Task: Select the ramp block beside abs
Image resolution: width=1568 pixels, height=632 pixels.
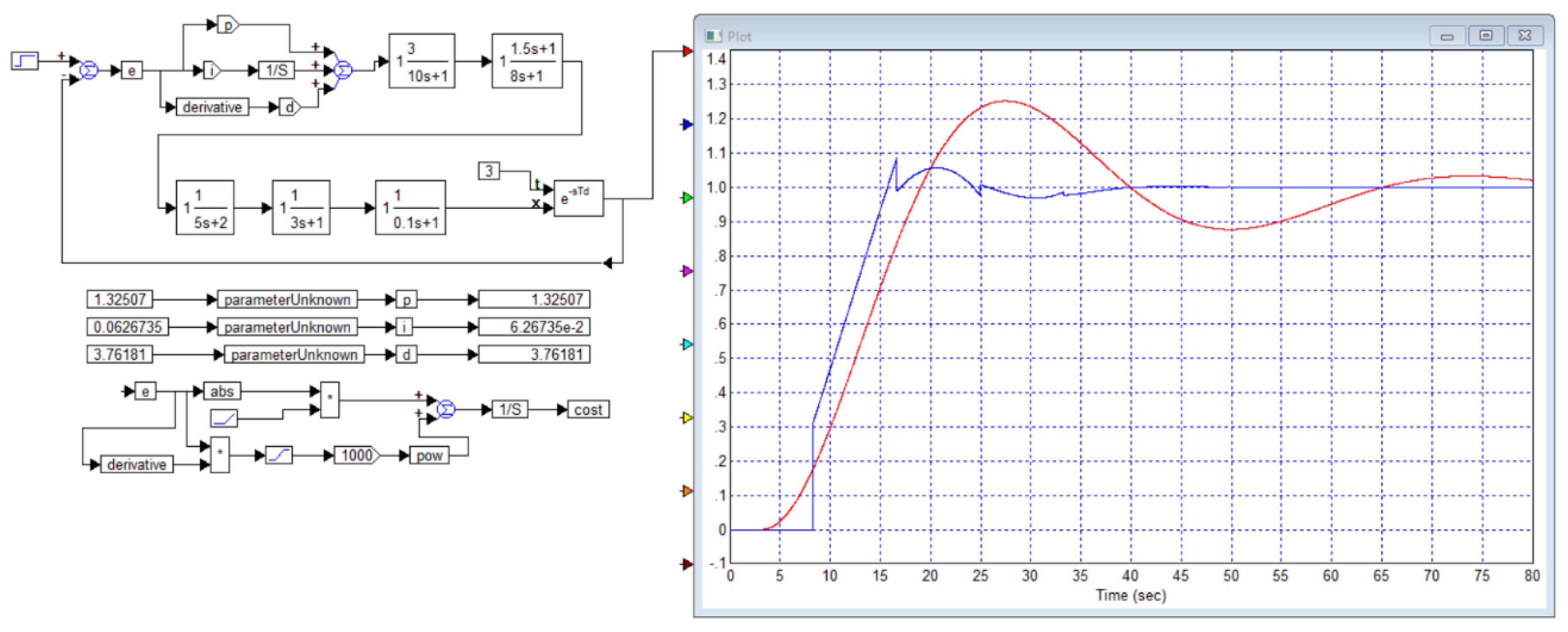Action: click(x=224, y=418)
